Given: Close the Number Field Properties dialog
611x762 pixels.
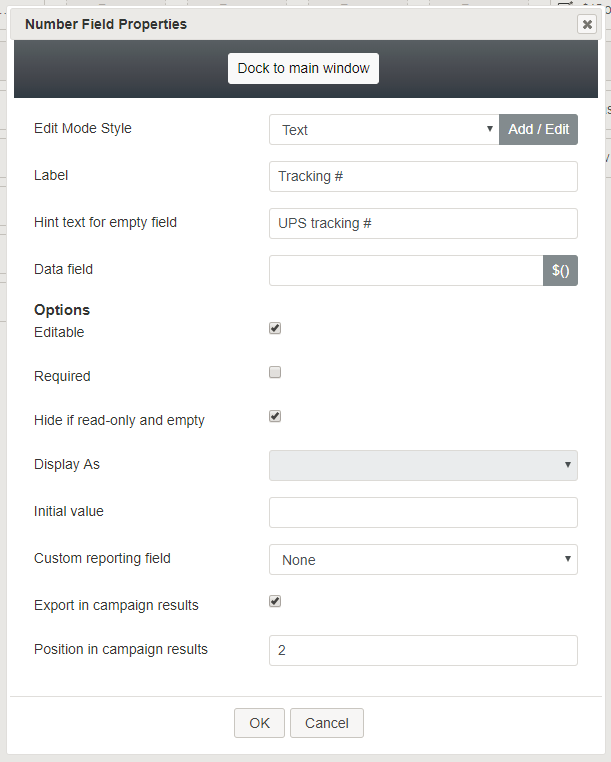Looking at the screenshot, I should [x=587, y=24].
